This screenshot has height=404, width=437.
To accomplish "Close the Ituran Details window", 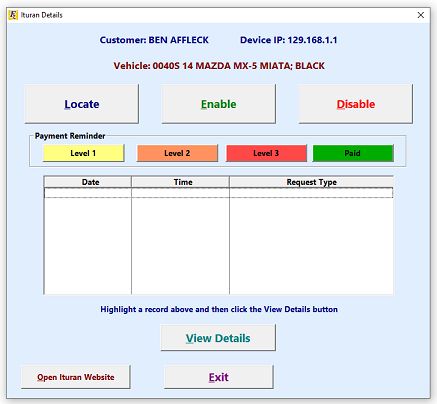I will pos(421,15).
